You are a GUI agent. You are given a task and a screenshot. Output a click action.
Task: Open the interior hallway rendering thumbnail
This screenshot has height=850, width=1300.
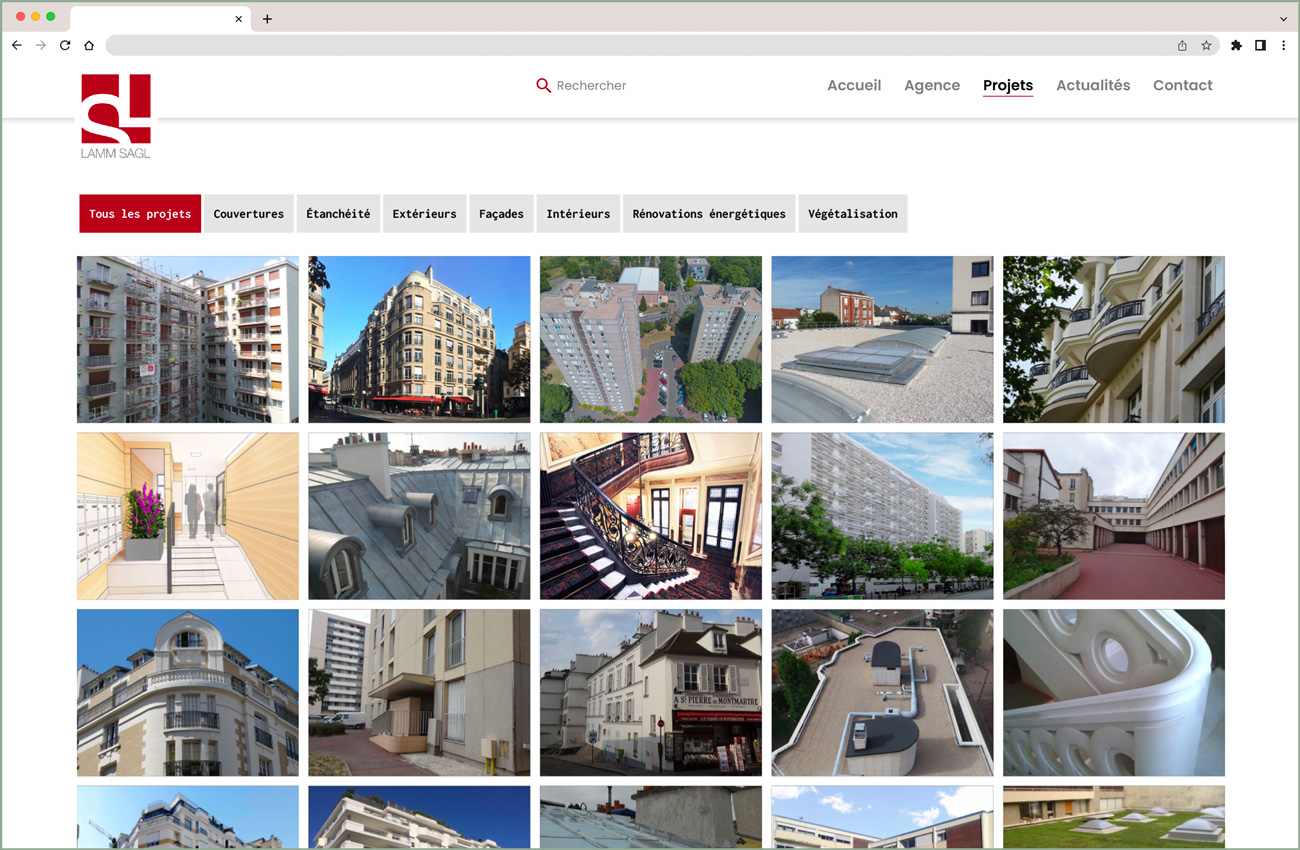point(188,516)
